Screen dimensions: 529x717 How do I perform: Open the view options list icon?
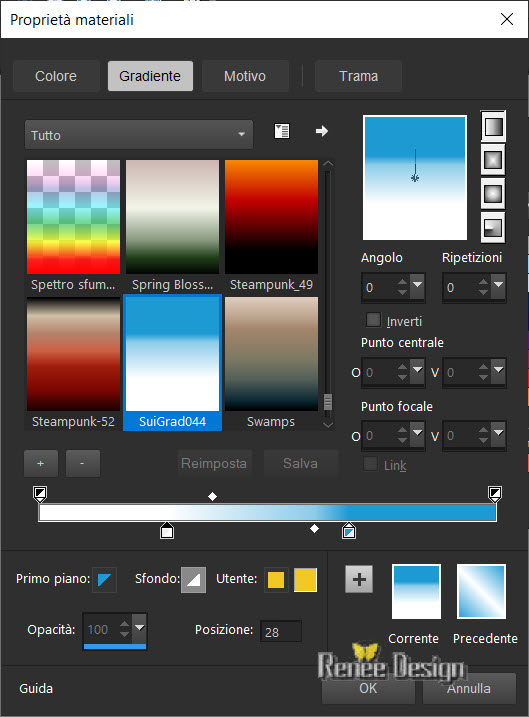tap(282, 131)
